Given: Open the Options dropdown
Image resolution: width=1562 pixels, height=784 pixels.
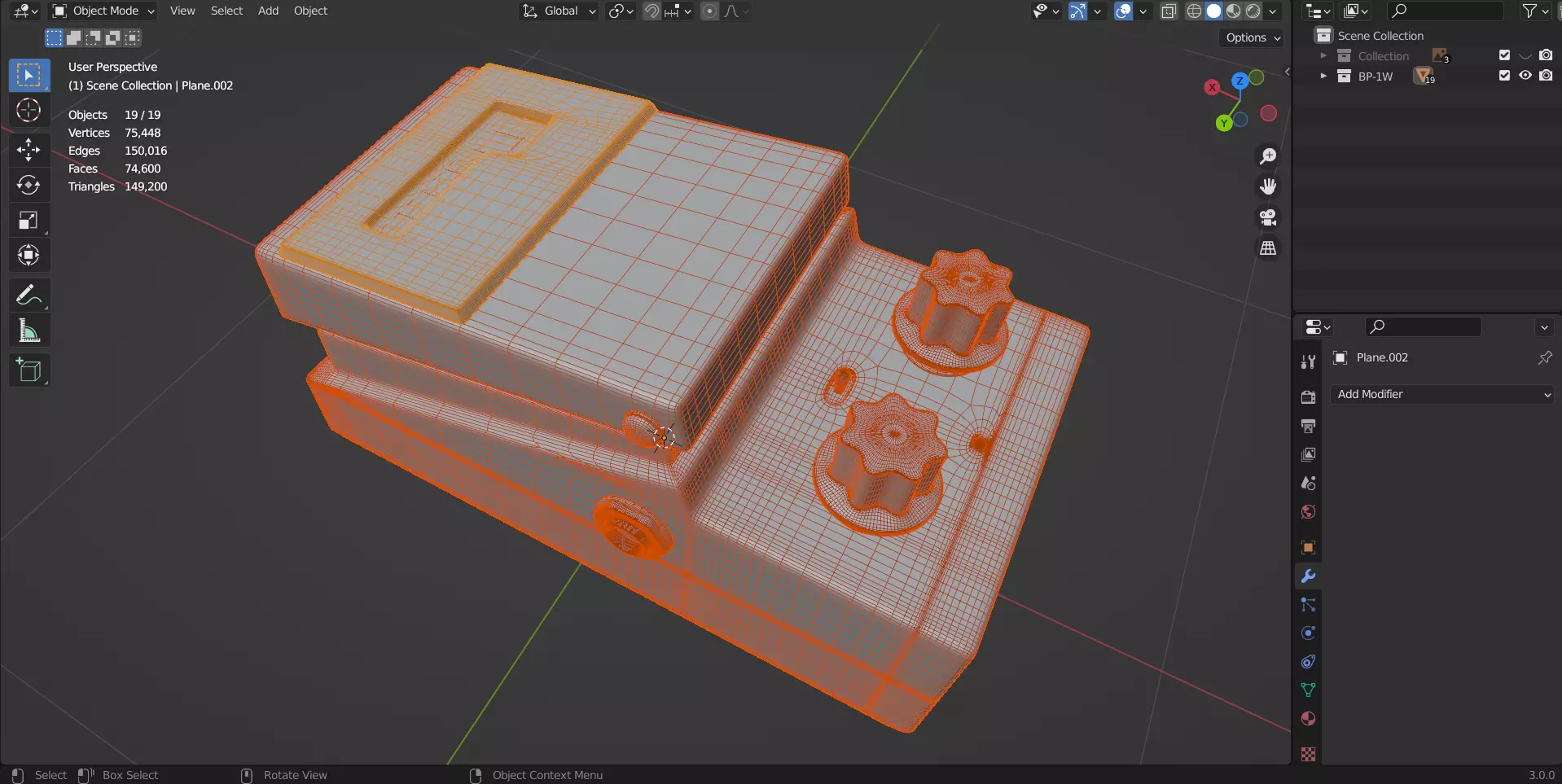Looking at the screenshot, I should [x=1253, y=37].
